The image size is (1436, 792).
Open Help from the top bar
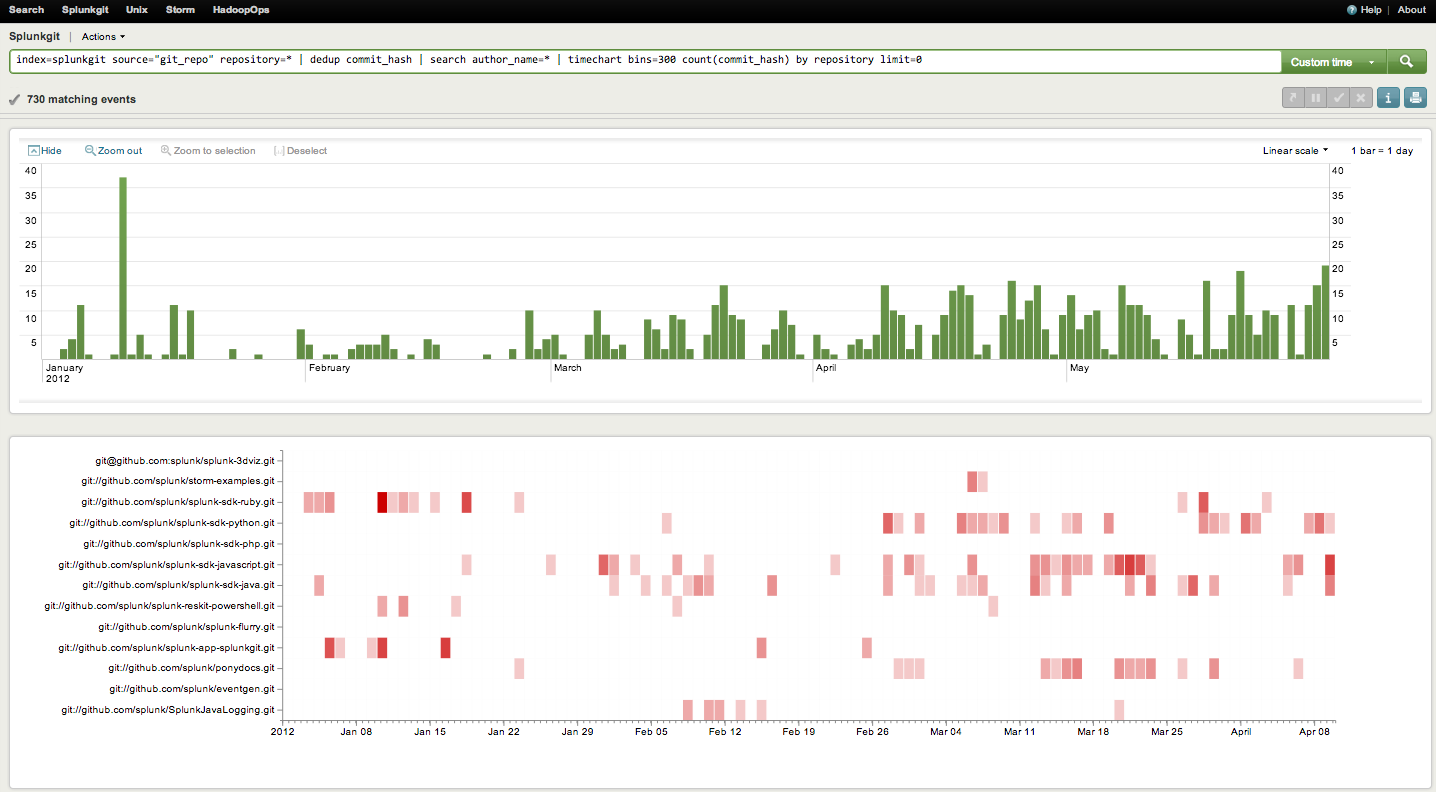tap(1364, 10)
